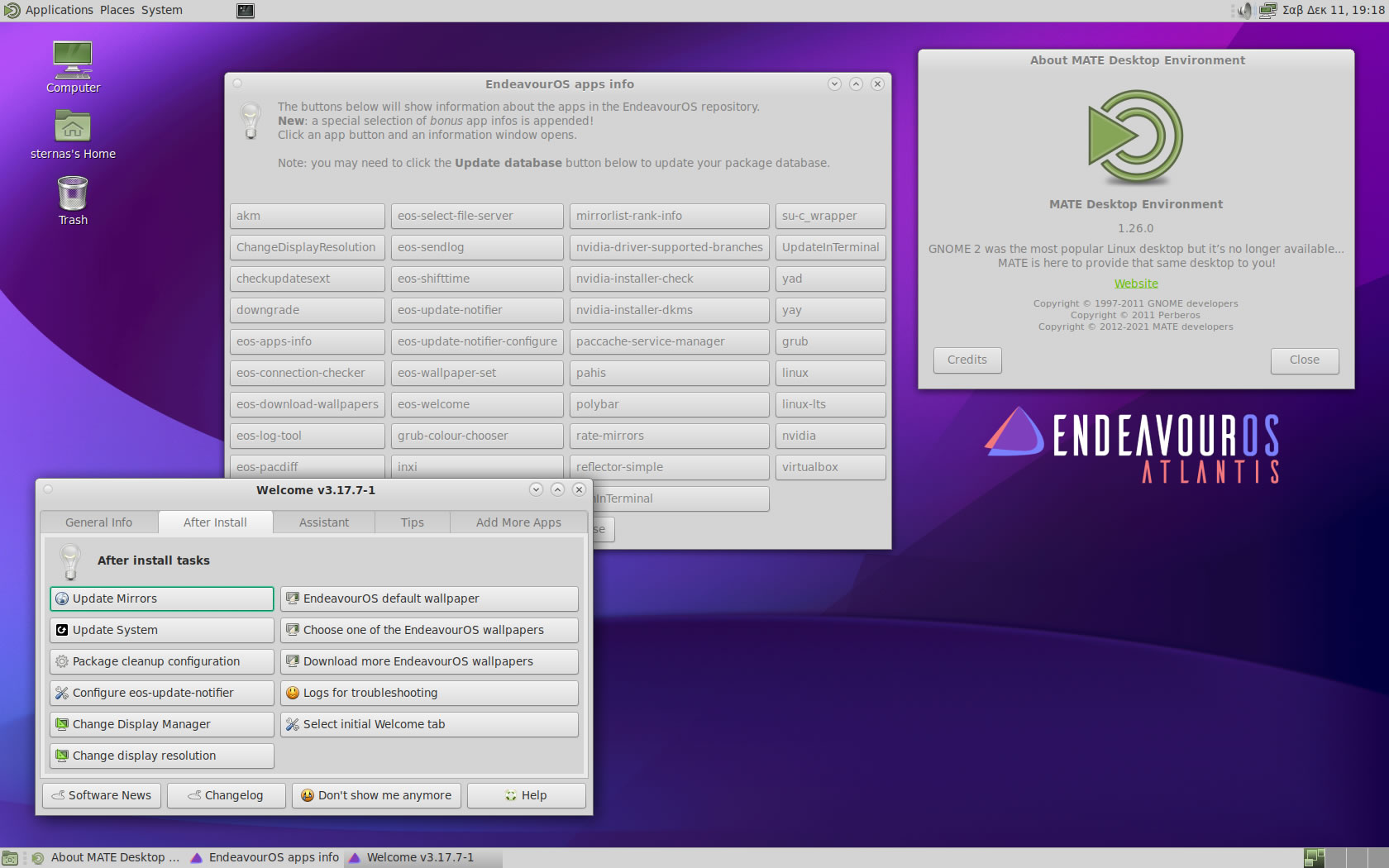Open Logs for troubleshooting
1389x868 pixels.
coord(429,693)
